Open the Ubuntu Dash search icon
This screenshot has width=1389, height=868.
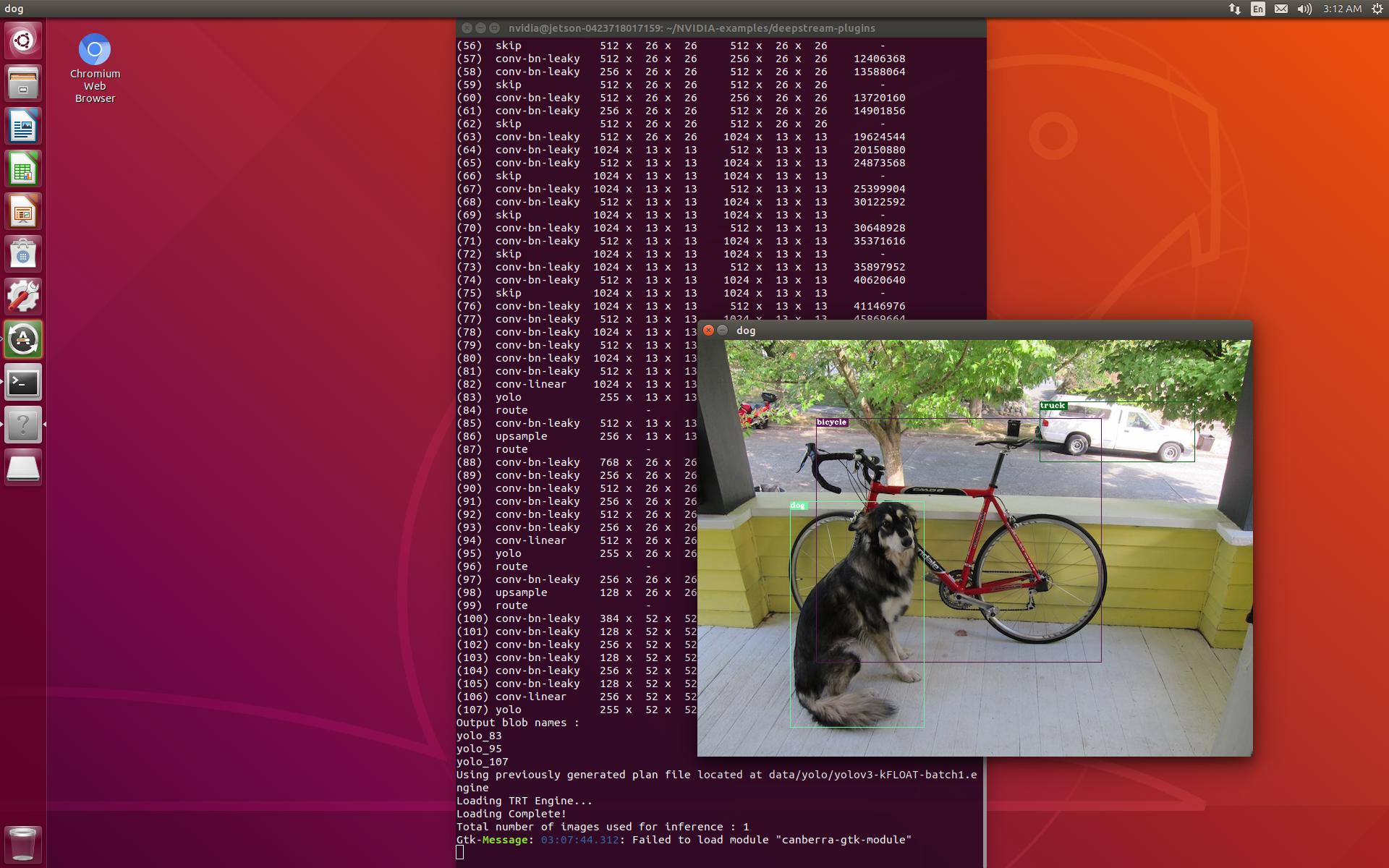click(23, 41)
